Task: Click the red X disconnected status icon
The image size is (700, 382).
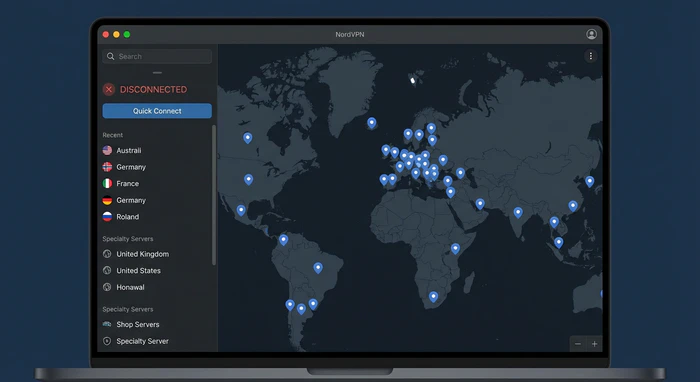Action: tap(108, 89)
